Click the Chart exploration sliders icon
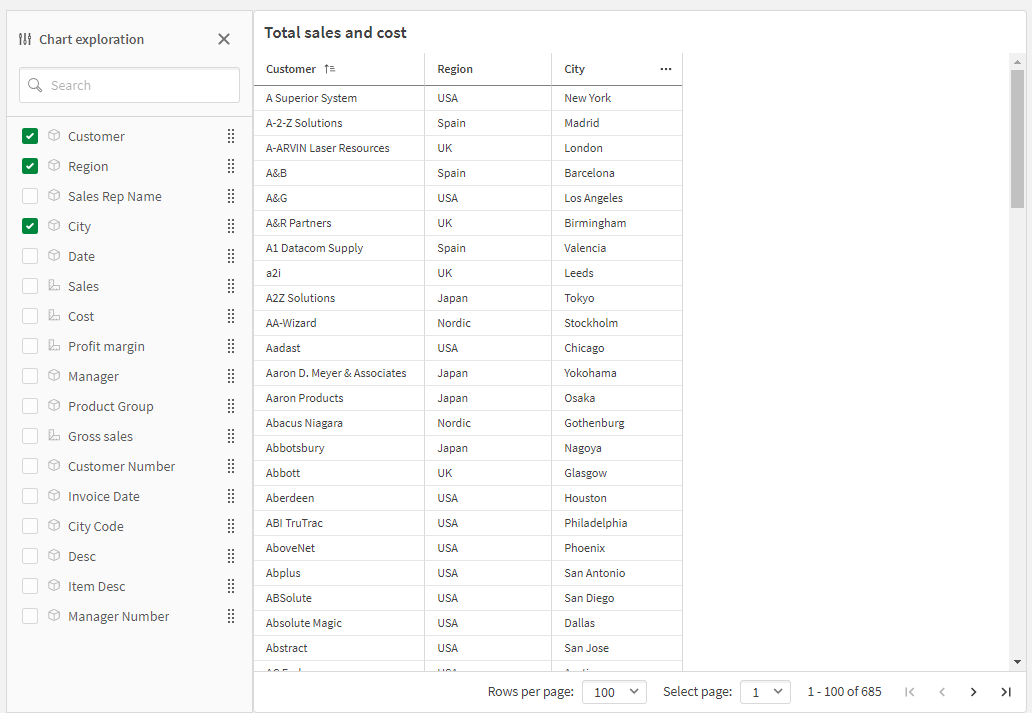Screen dimensions: 1032x713 click(x=23, y=39)
